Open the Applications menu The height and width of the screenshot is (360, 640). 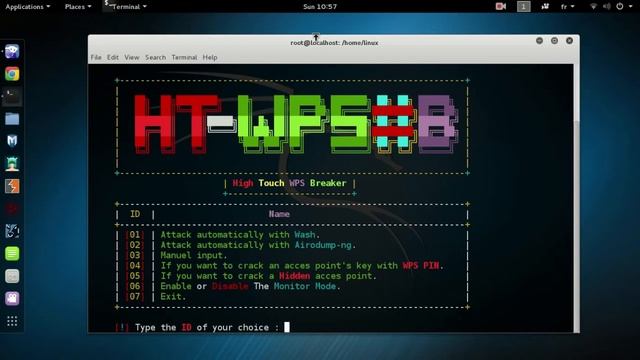pyautogui.click(x=28, y=7)
